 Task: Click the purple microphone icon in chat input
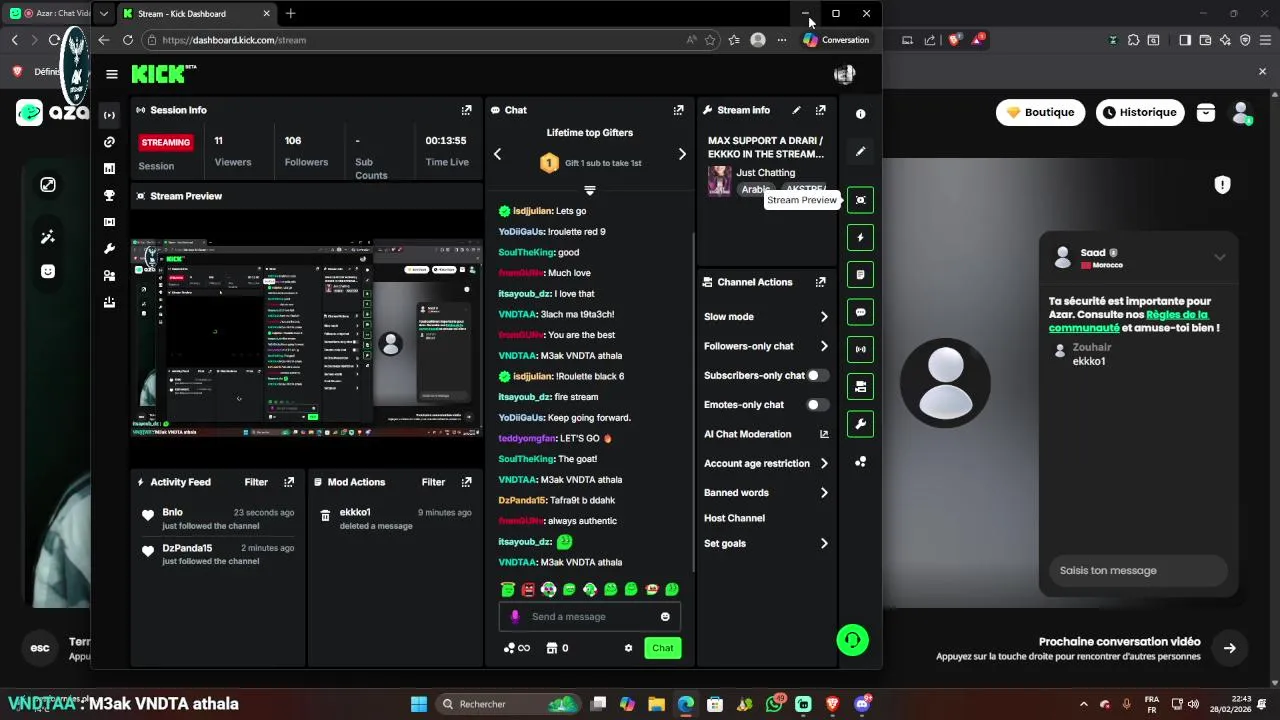tap(515, 617)
